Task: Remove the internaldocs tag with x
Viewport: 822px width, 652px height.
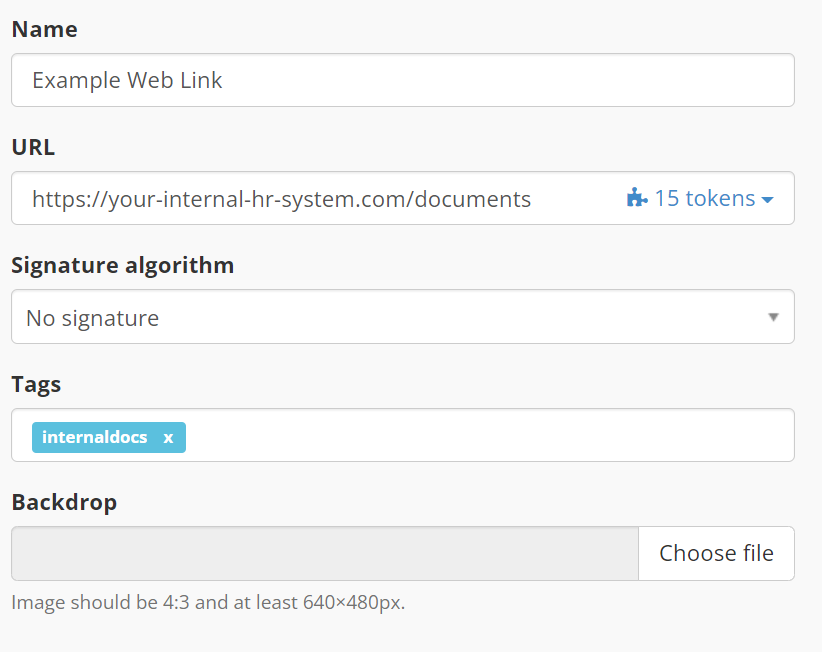Action: (168, 438)
